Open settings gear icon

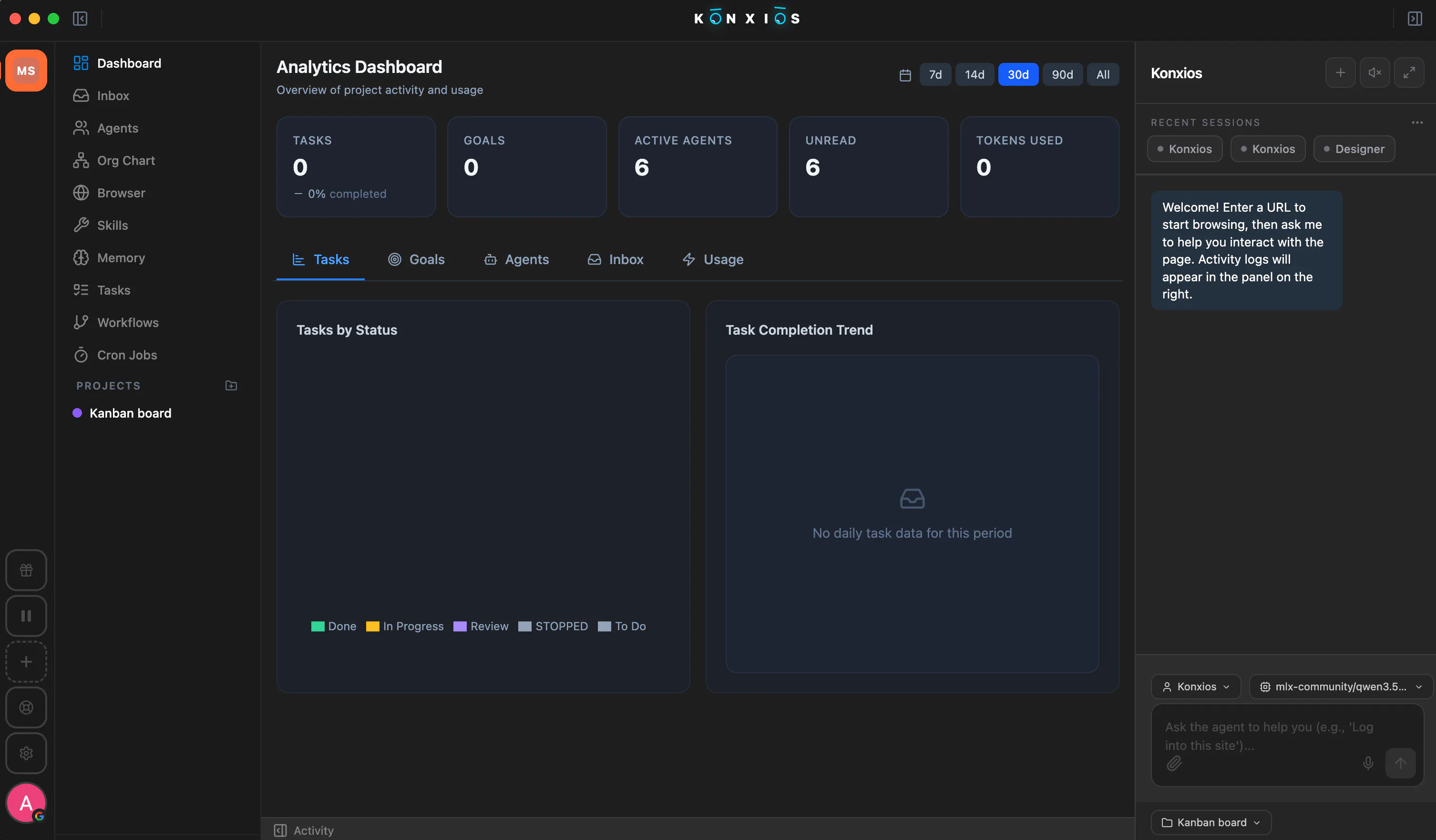(26, 753)
